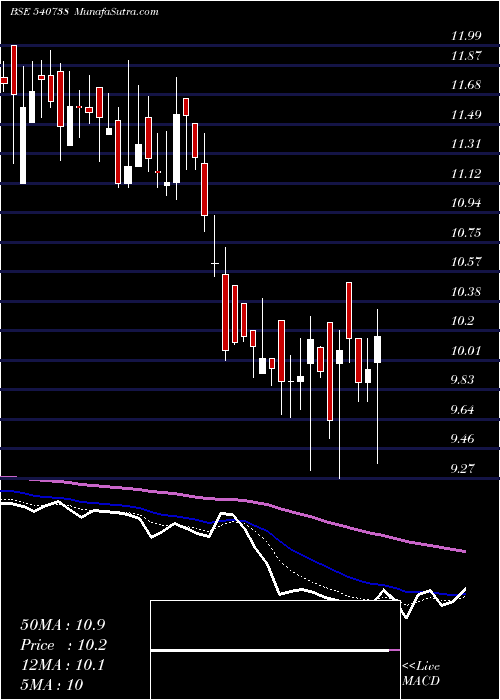
Task: Click the pink 50MA line
Action: [268, 504]
